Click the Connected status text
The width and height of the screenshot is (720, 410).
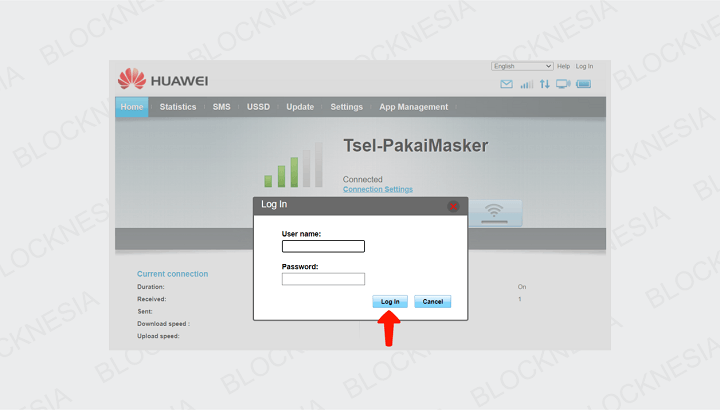click(x=363, y=180)
